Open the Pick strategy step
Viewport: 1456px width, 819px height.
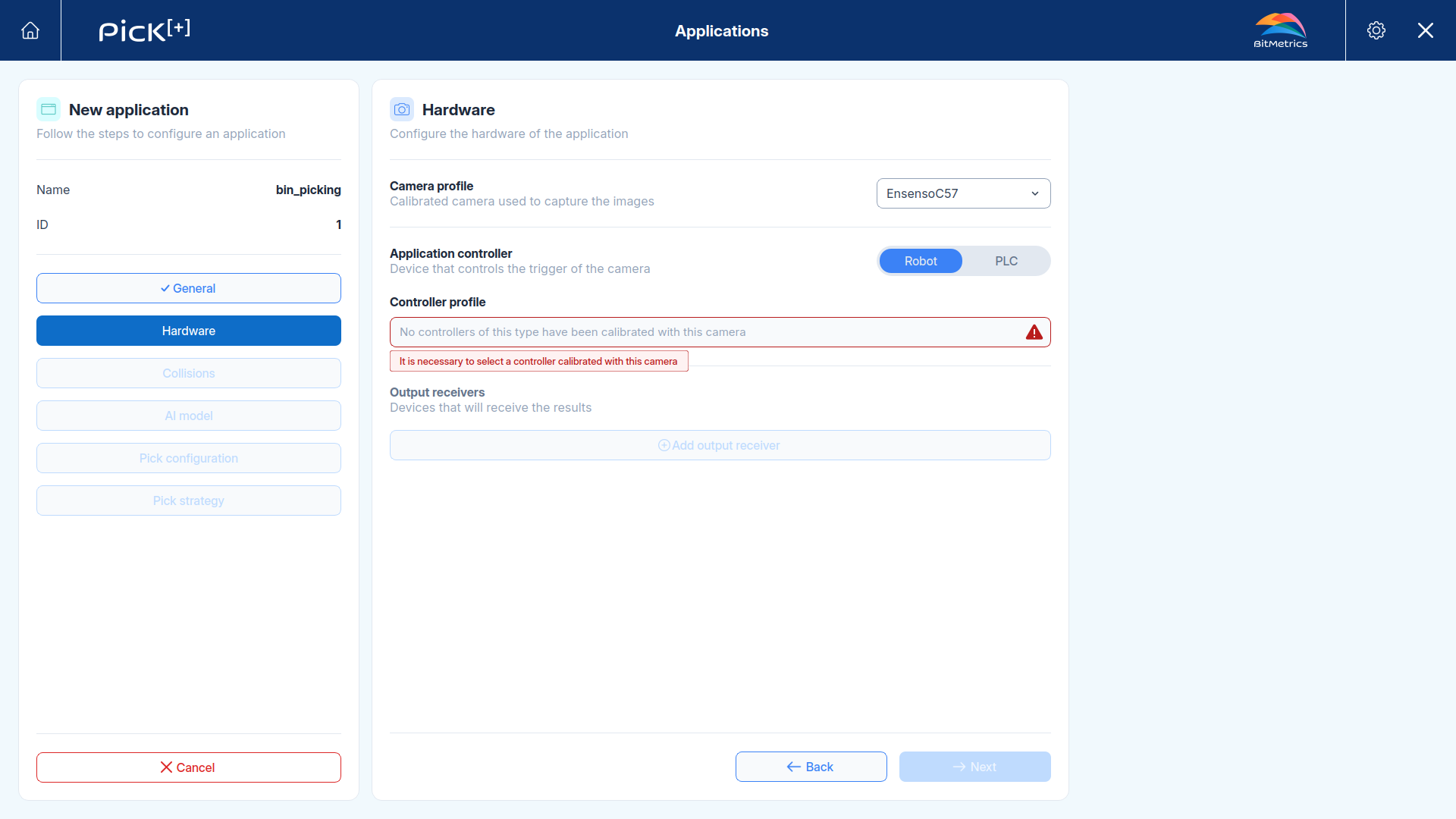click(x=189, y=500)
